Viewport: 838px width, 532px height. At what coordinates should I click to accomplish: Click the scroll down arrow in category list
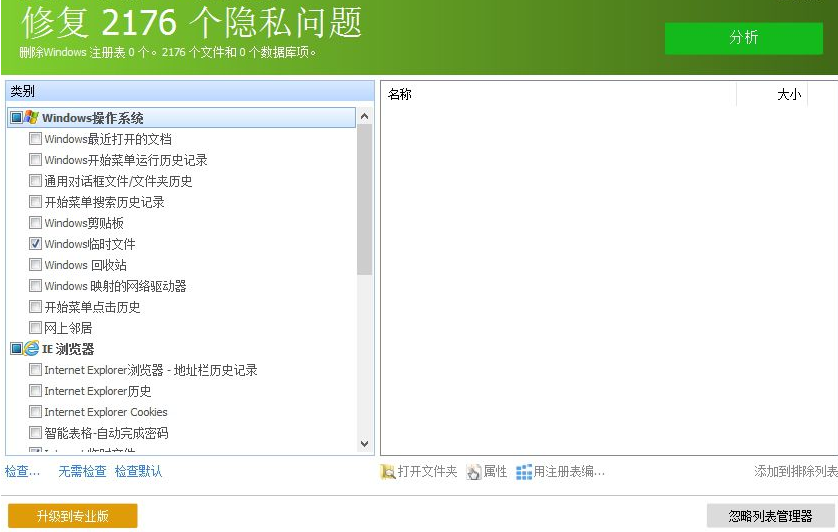pyautogui.click(x=364, y=443)
